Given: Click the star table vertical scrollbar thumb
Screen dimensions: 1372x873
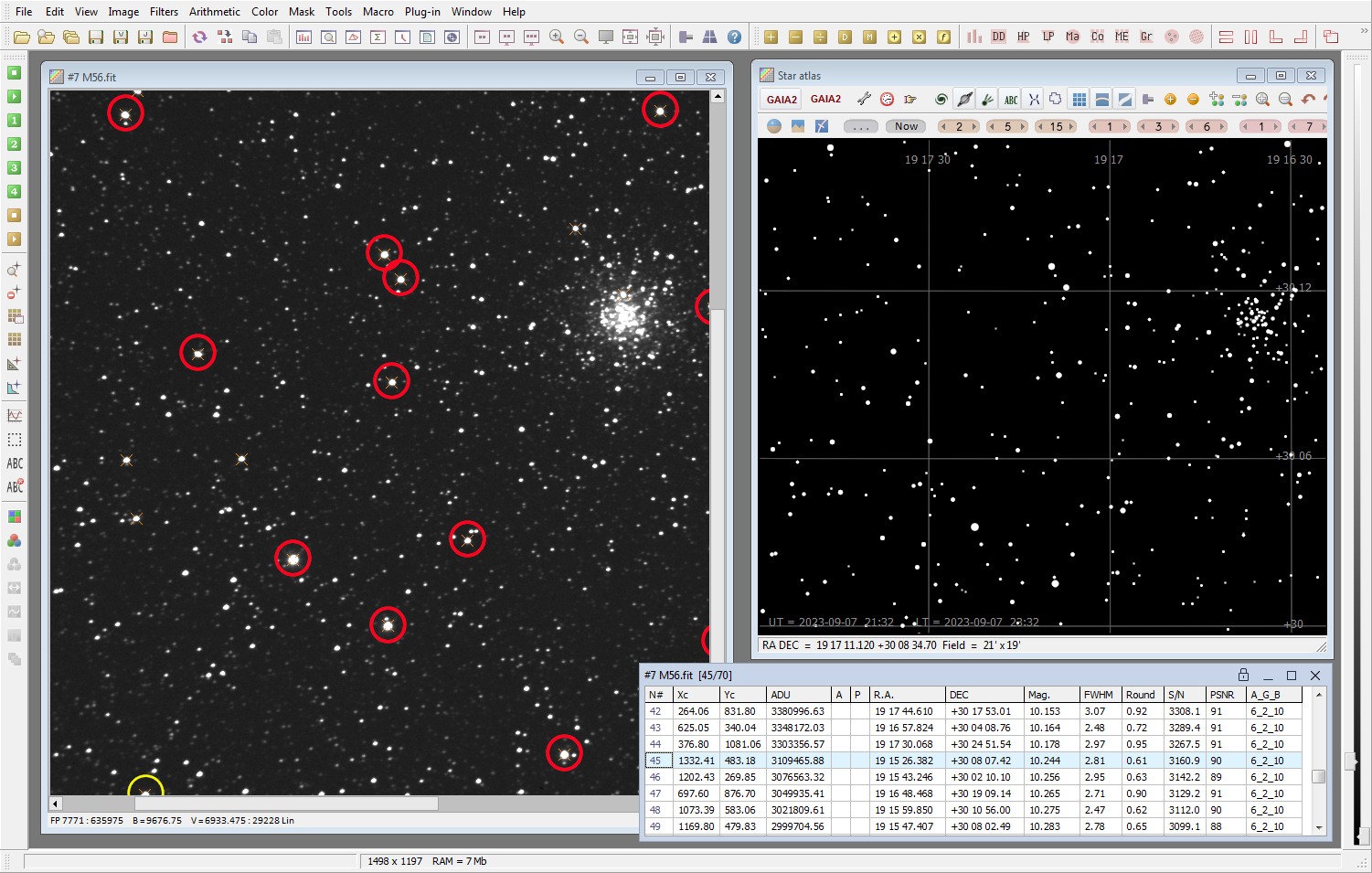Looking at the screenshot, I should [1318, 776].
